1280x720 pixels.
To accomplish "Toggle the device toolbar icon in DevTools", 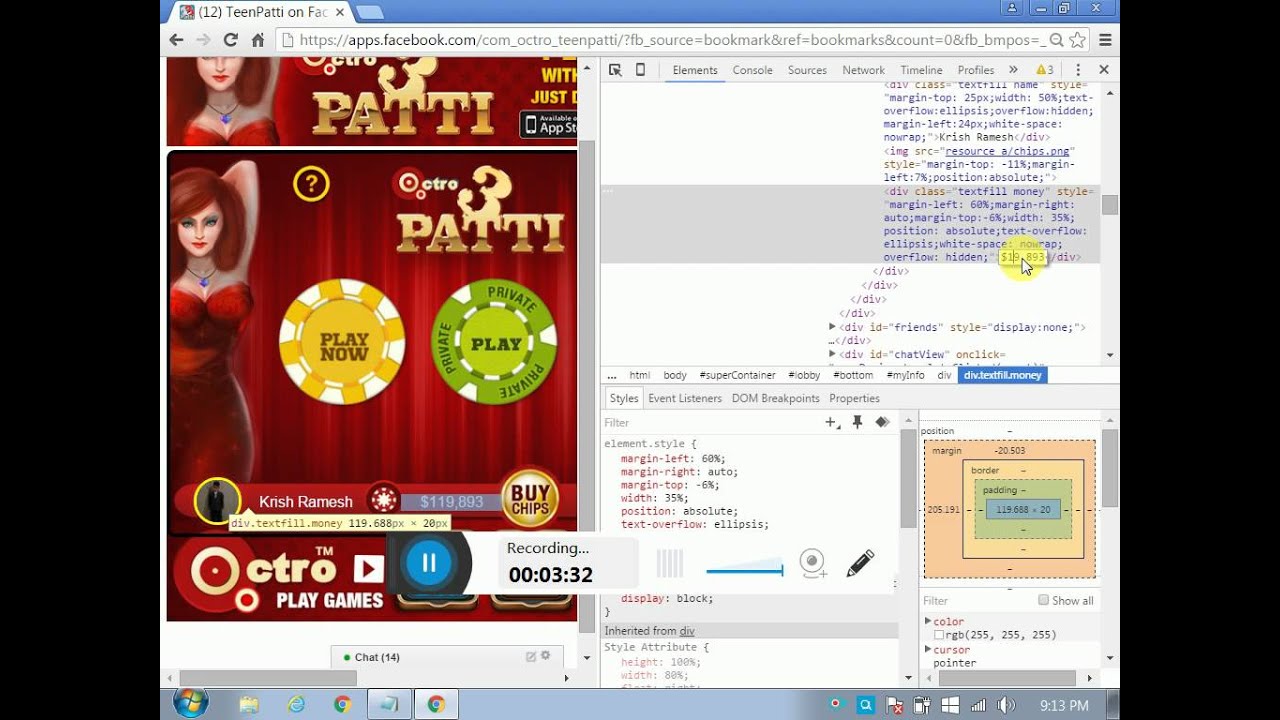I will coord(641,70).
